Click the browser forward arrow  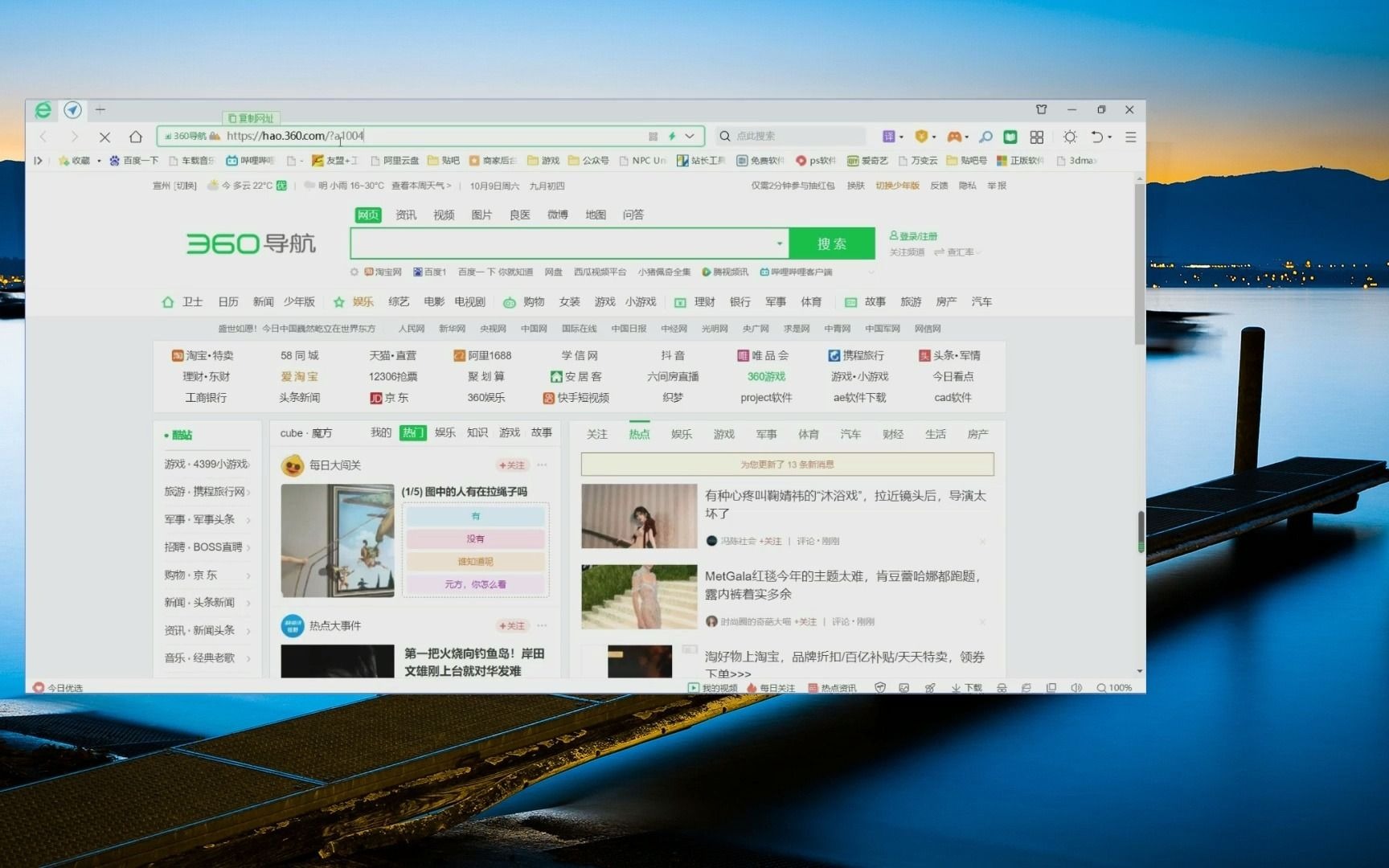pyautogui.click(x=74, y=137)
